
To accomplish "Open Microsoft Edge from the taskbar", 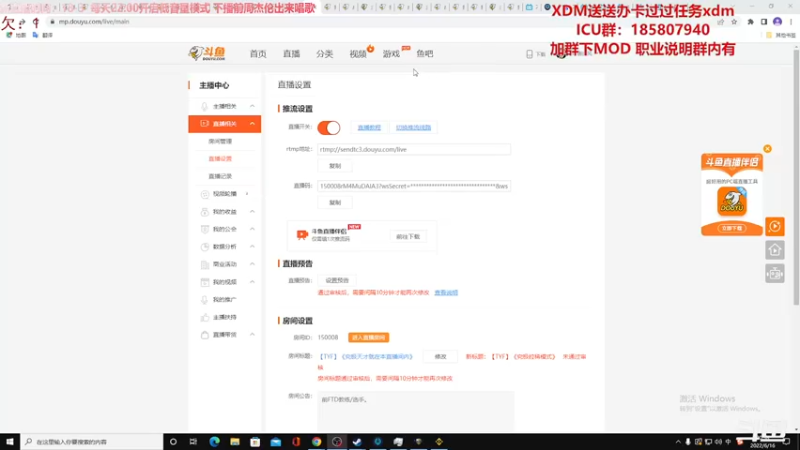I will tap(214, 441).
